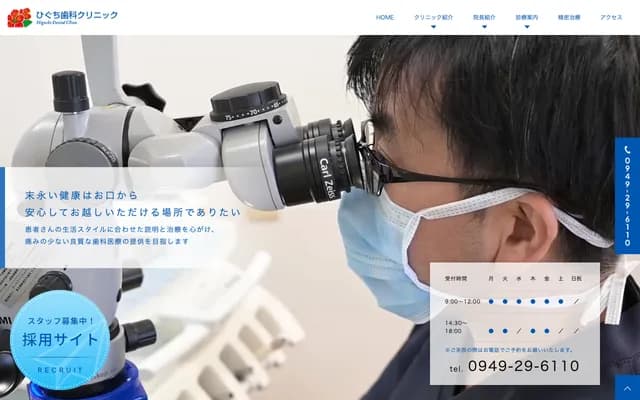Expand the arrow below 診療案内
Image resolution: width=640 pixels, height=400 pixels.
point(527,27)
